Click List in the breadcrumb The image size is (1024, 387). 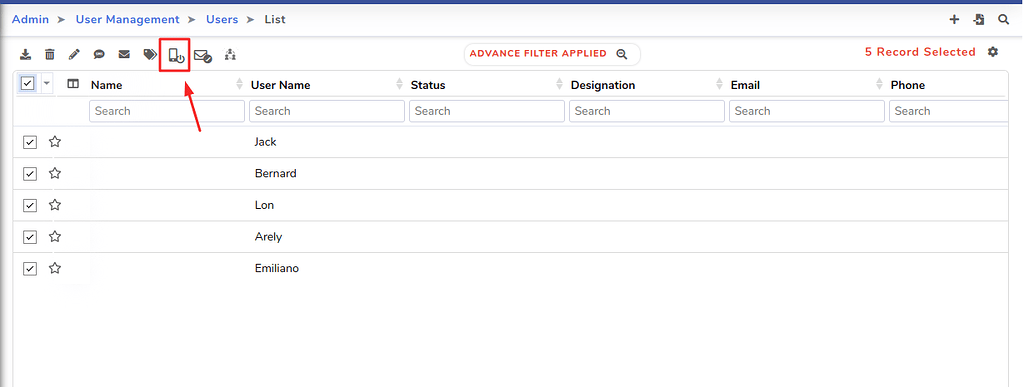tap(275, 20)
